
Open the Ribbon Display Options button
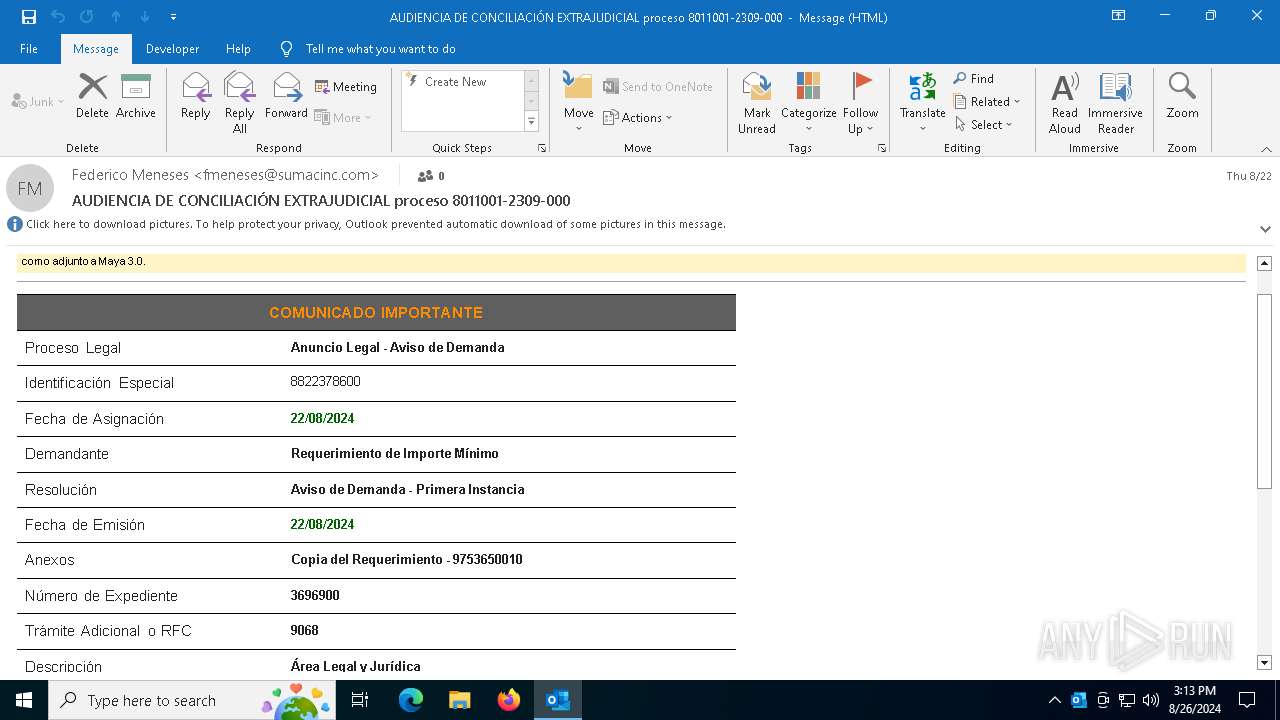coord(1118,16)
